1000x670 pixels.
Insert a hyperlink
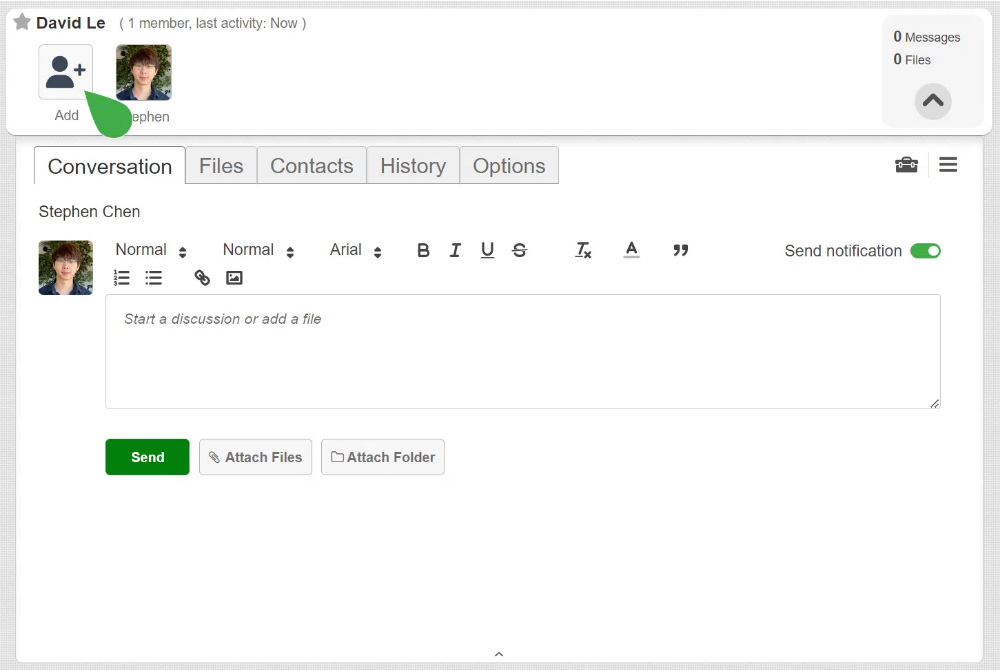pyautogui.click(x=202, y=278)
